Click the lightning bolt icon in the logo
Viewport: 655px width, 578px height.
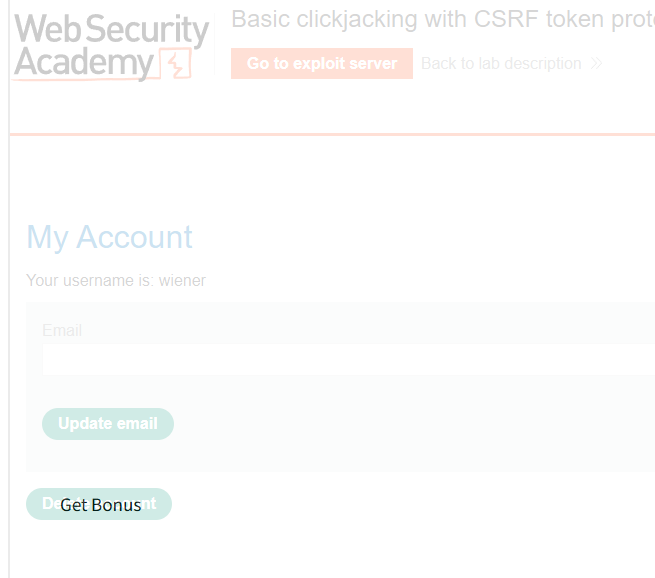[176, 63]
